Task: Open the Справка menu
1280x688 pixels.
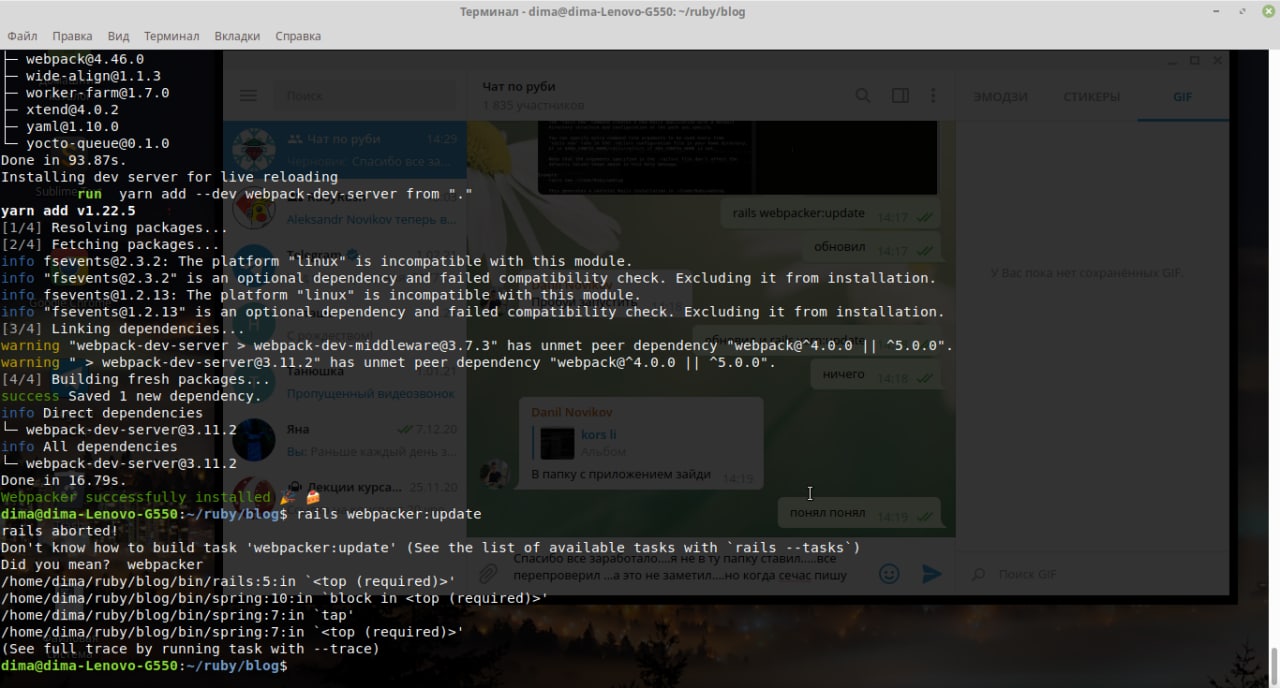Action: click(297, 36)
